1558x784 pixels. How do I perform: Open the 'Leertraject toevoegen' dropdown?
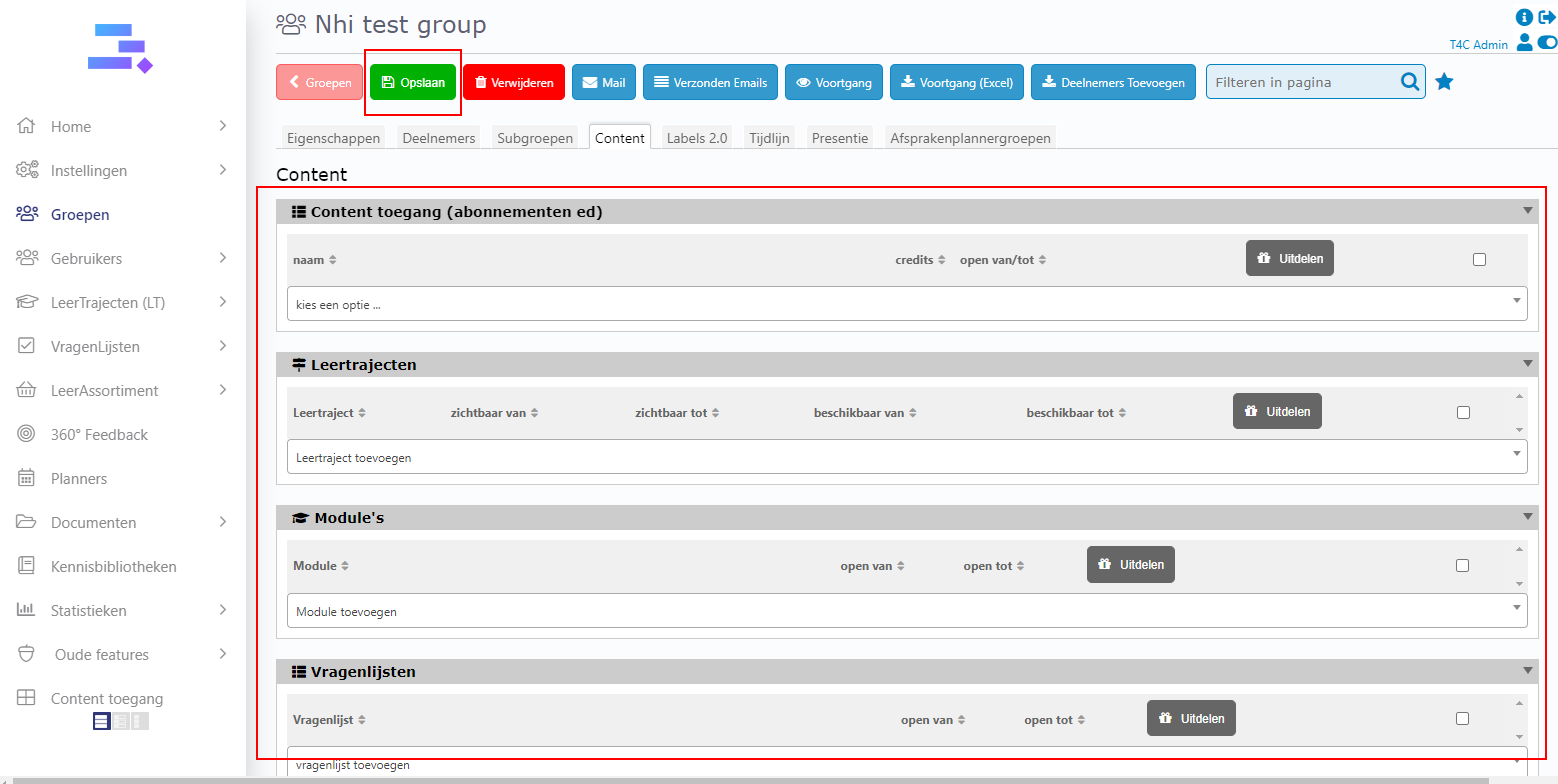pyautogui.click(x=906, y=457)
